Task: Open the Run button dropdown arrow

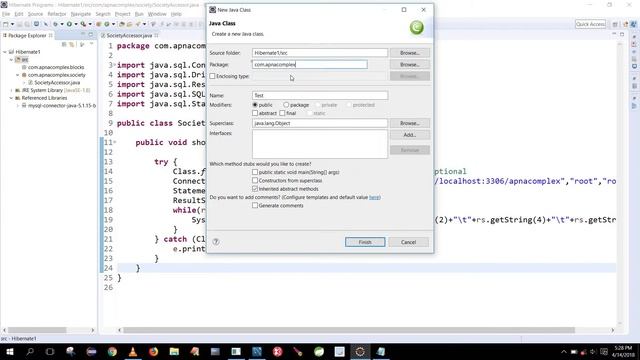Action: tap(76, 24)
